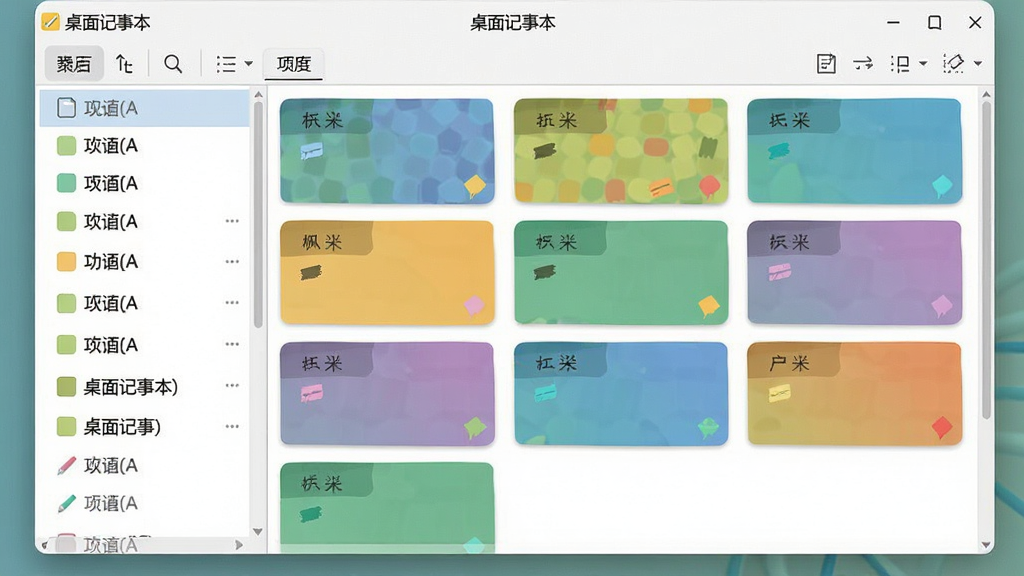Expand the layout arrangement dropdown arrow
The image size is (1024, 576).
point(923,64)
